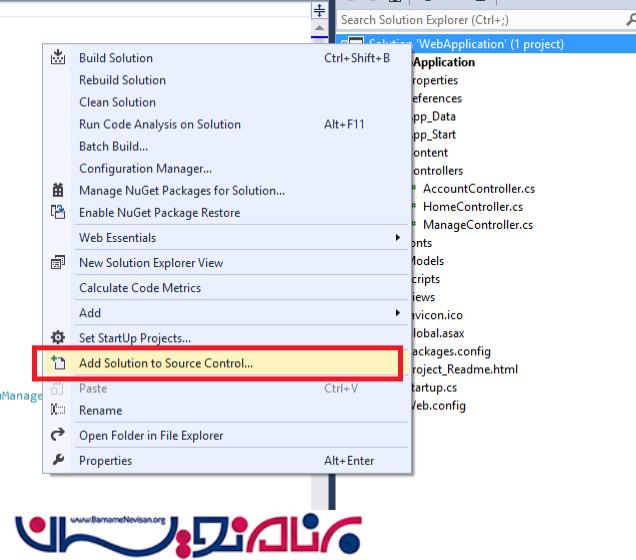Viewport: 636px width, 560px height.
Task: Click the editor scrollbar up arrow
Action: (320, 28)
